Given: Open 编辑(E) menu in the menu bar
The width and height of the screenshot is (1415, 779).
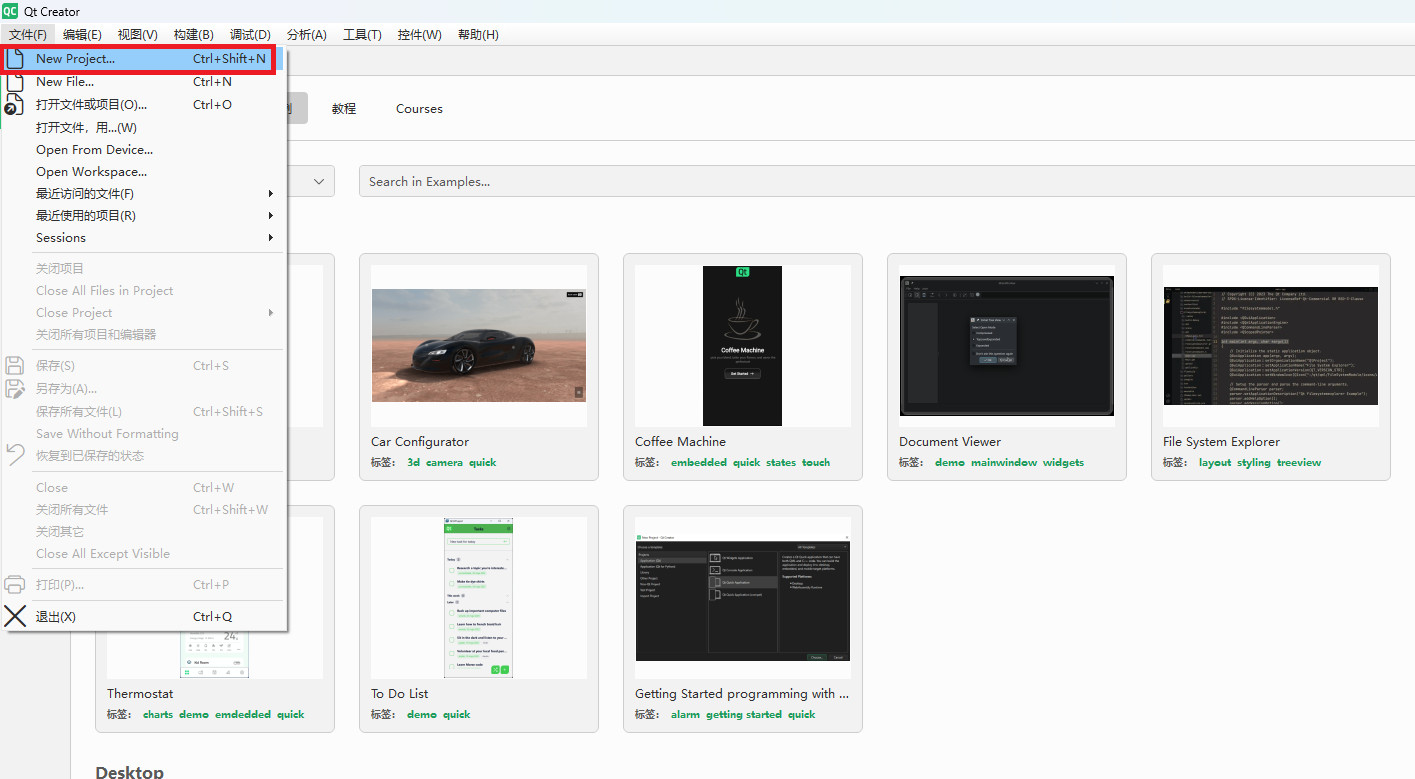Looking at the screenshot, I should click(x=82, y=35).
